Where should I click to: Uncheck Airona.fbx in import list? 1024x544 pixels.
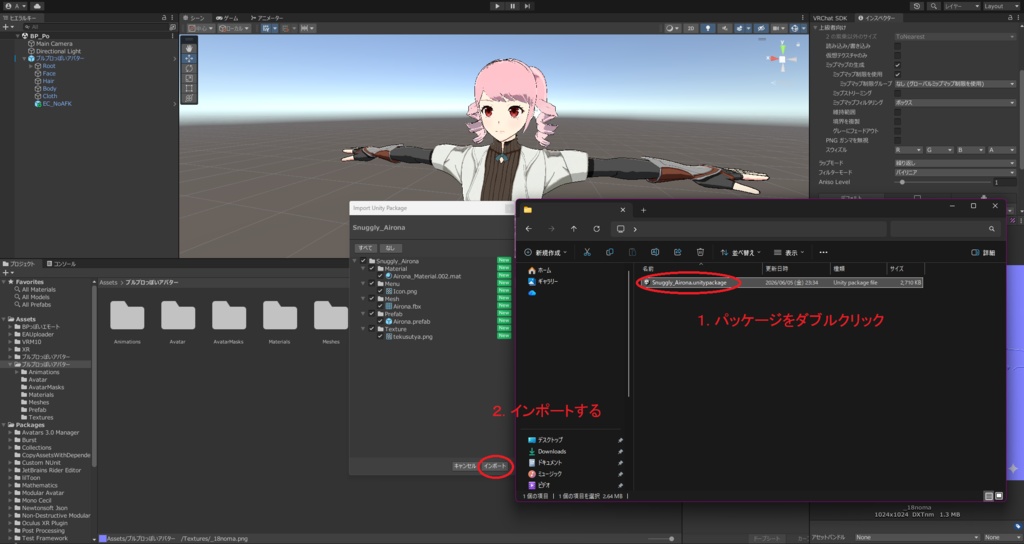tap(380, 306)
